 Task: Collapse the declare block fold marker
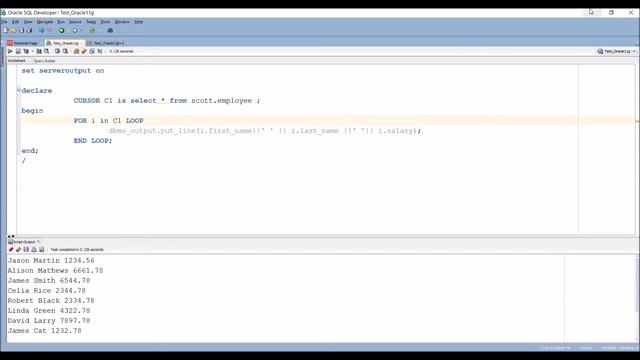tap(19, 90)
